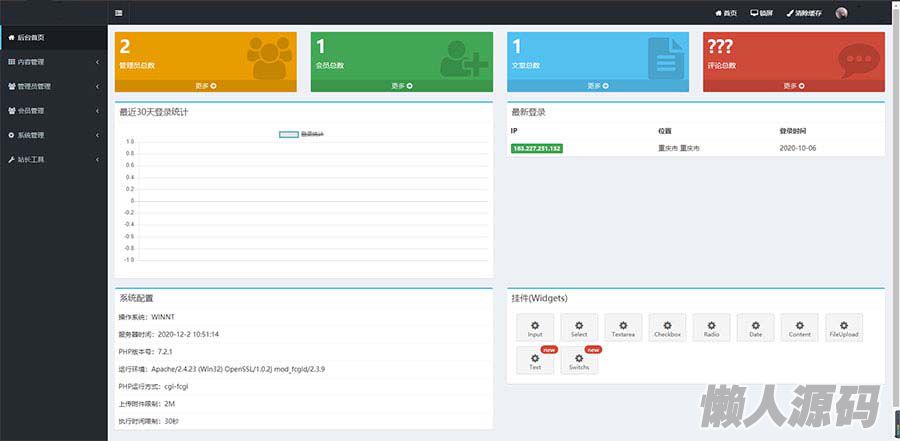Screen dimensions: 900x441
Task: Open the Checkbox widget tile
Action: [x=667, y=328]
